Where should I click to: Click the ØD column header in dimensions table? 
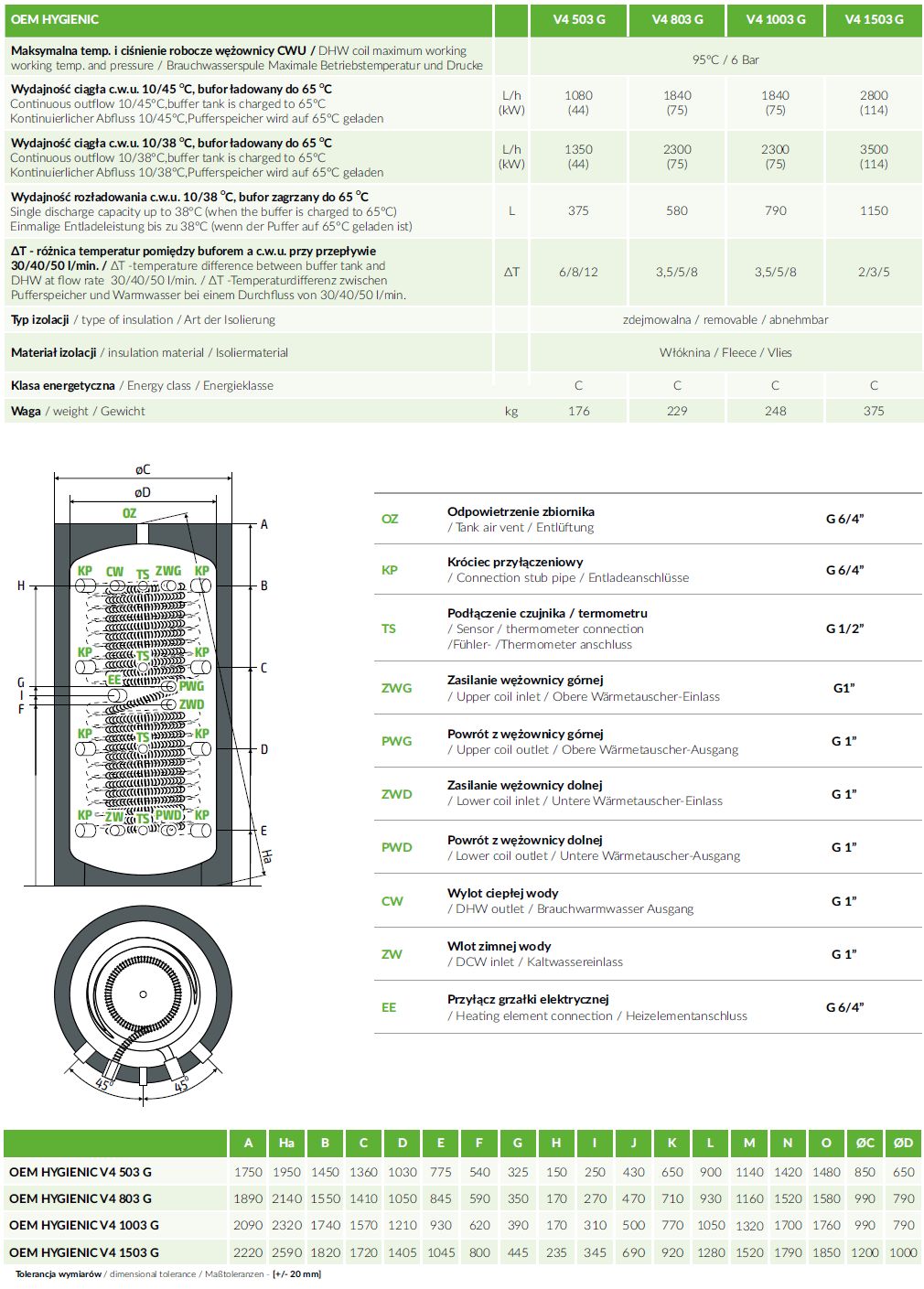pyautogui.click(x=903, y=1143)
